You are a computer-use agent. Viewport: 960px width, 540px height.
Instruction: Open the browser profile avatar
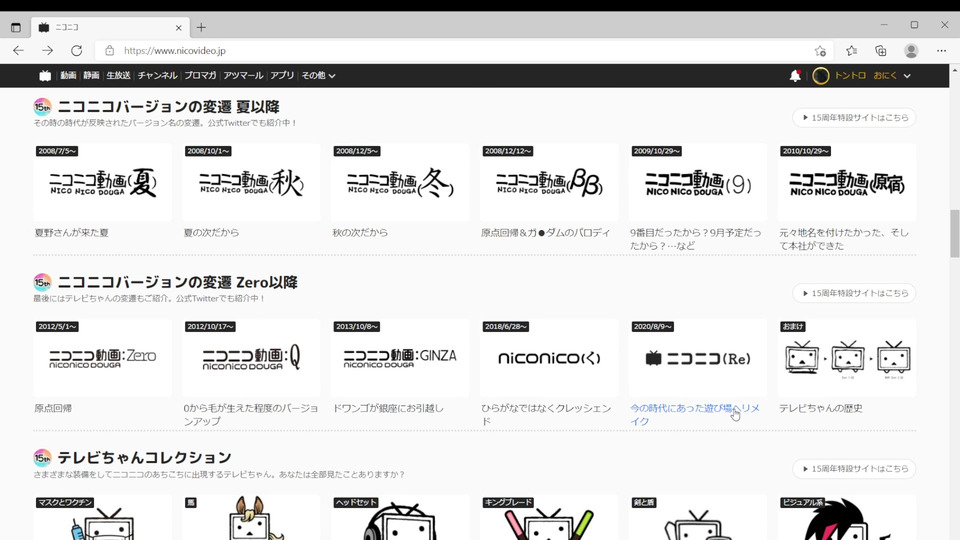point(911,51)
